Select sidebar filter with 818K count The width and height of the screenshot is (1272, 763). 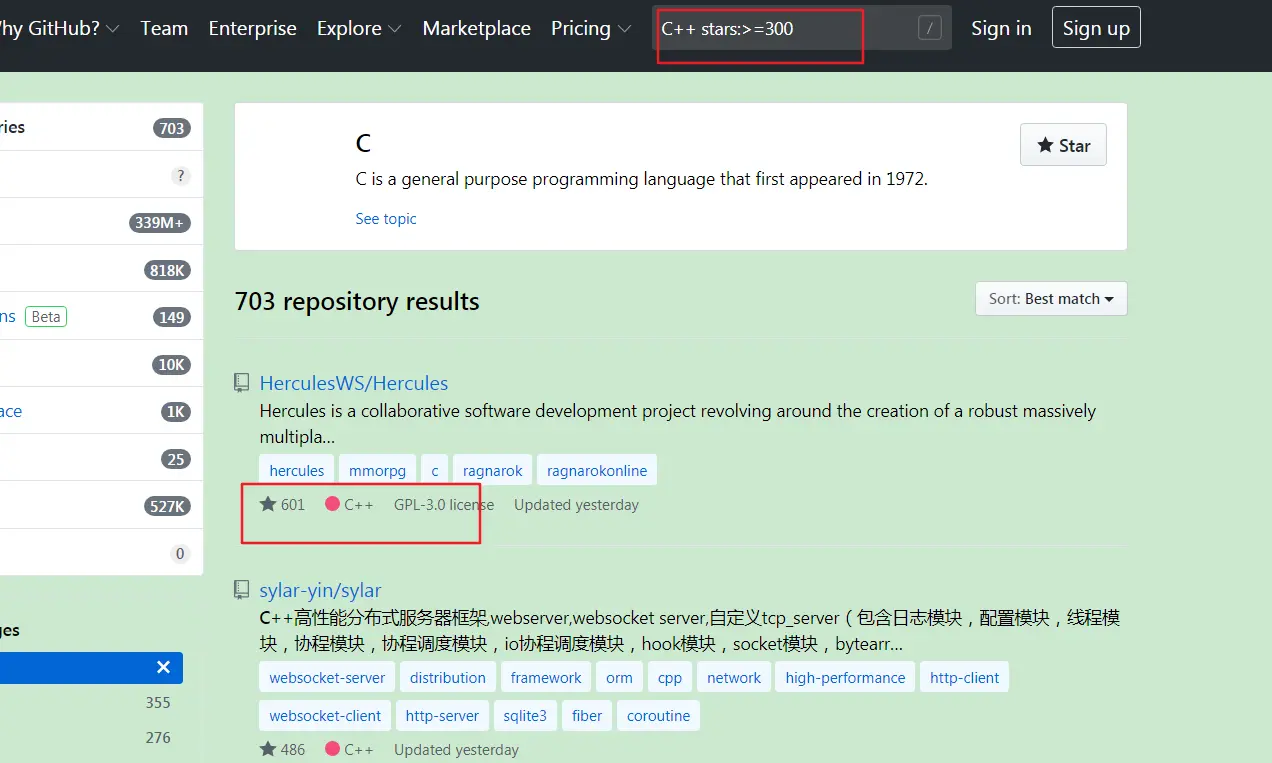tap(100, 270)
